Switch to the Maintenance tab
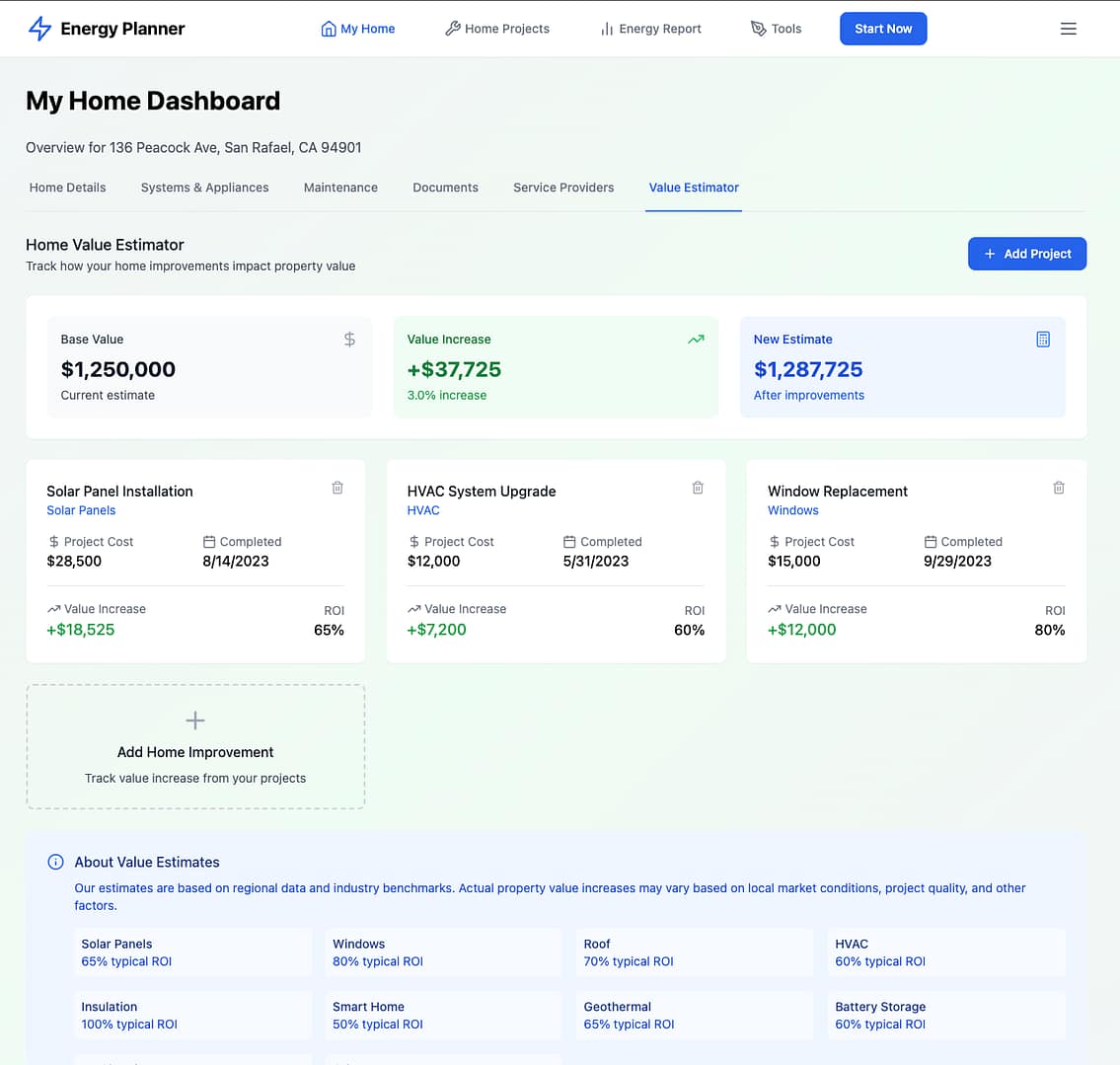Image resolution: width=1120 pixels, height=1065 pixels. pyautogui.click(x=340, y=188)
